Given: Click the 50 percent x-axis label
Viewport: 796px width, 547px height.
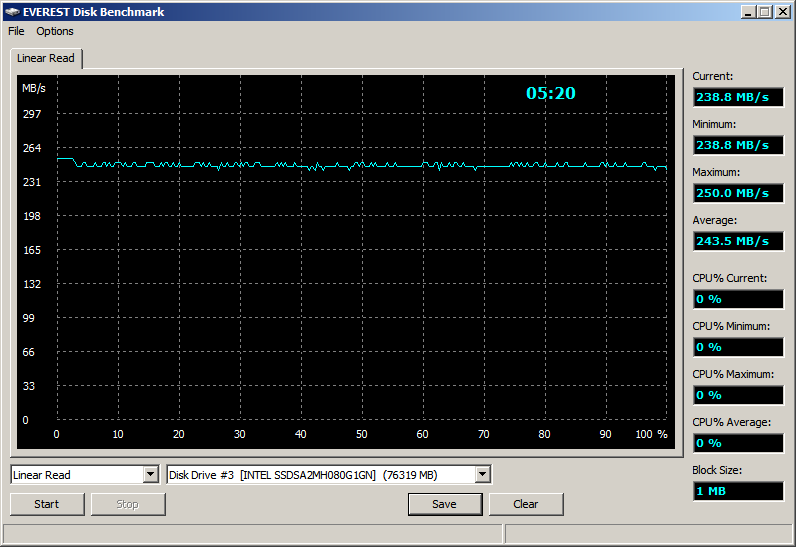Looking at the screenshot, I should [361, 434].
